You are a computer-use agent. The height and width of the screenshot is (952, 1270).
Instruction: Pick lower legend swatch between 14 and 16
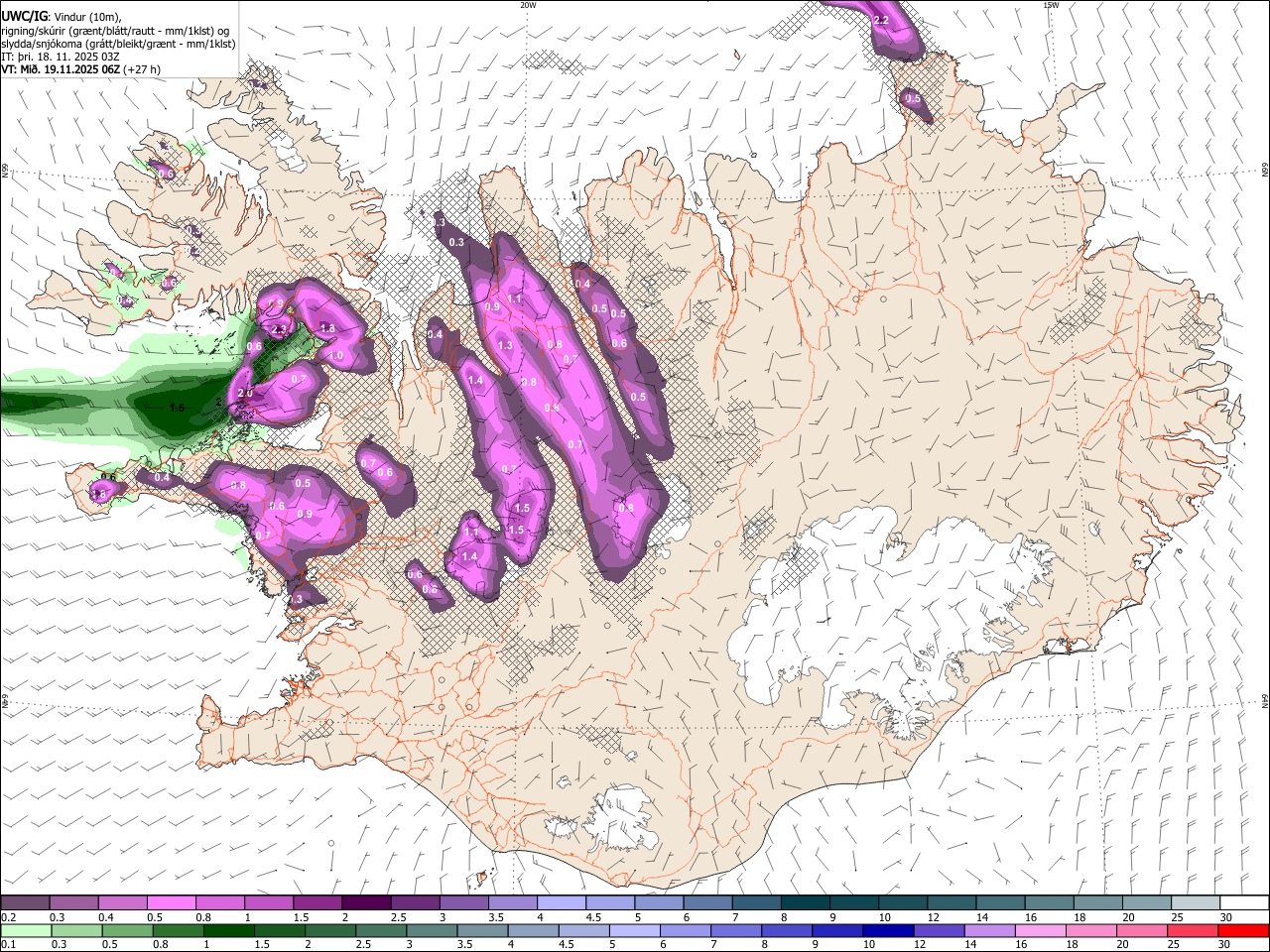coord(990,931)
